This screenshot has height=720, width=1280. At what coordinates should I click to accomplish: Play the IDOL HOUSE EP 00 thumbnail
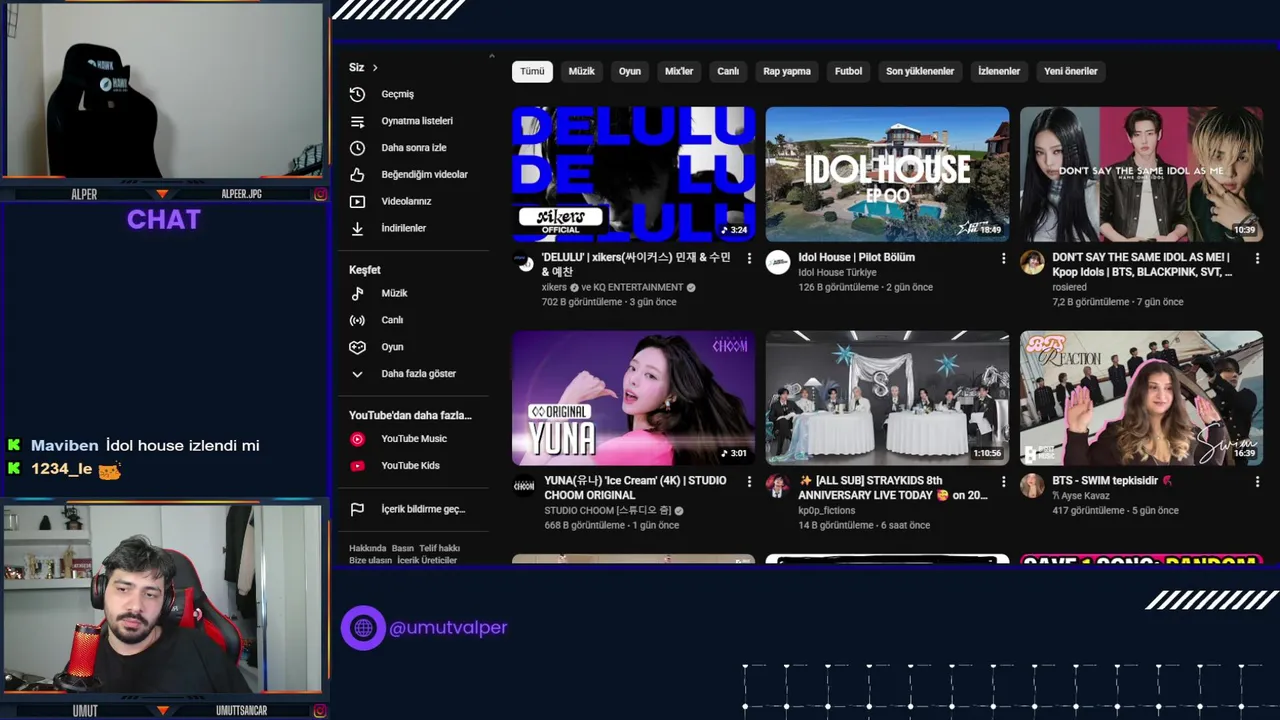click(x=887, y=174)
